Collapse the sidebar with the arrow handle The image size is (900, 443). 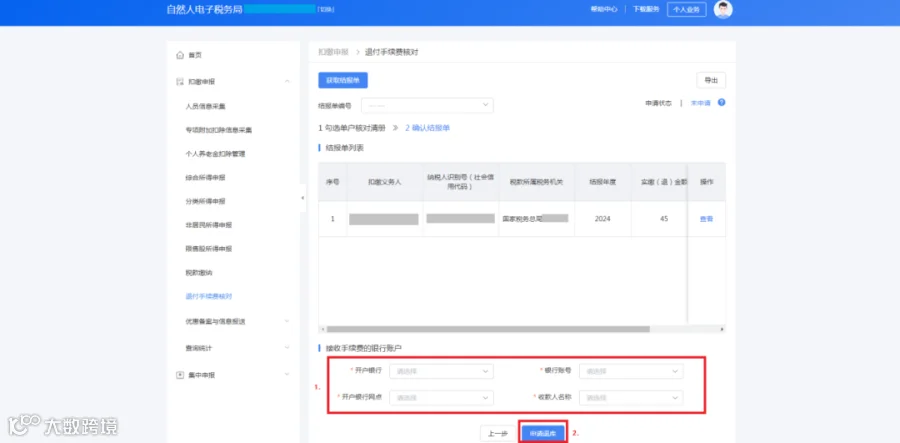coord(303,198)
